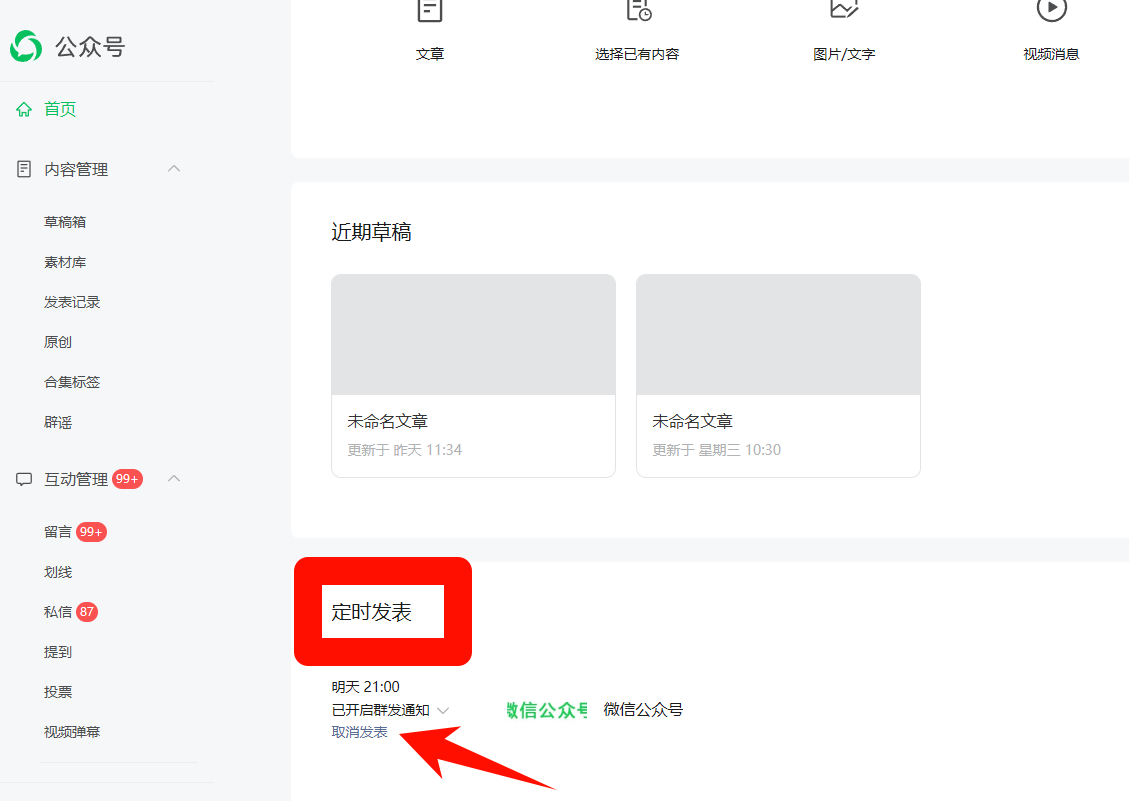Go to 首页 in sidebar
The width and height of the screenshot is (1129, 801).
60,109
